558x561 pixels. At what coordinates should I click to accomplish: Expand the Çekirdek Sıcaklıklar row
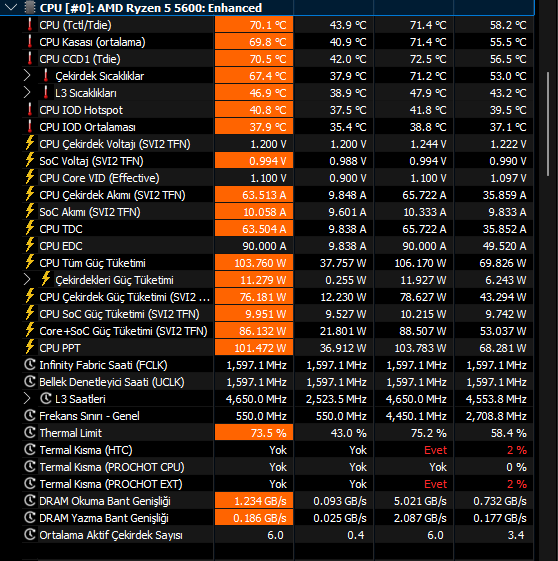27,75
